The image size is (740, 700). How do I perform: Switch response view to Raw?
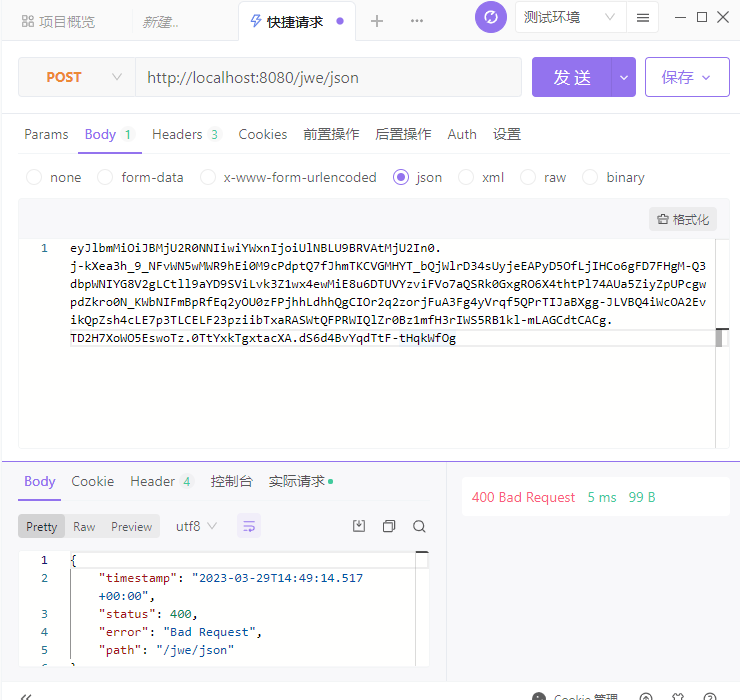84,526
